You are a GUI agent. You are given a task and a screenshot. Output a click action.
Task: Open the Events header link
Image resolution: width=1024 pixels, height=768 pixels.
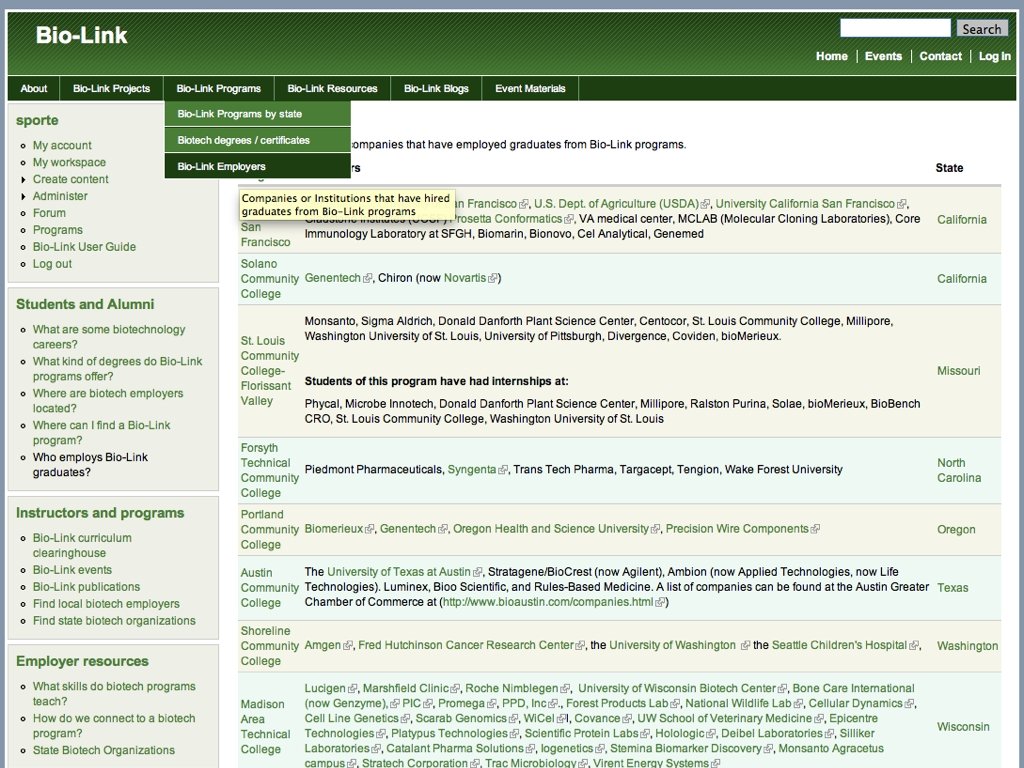click(883, 56)
